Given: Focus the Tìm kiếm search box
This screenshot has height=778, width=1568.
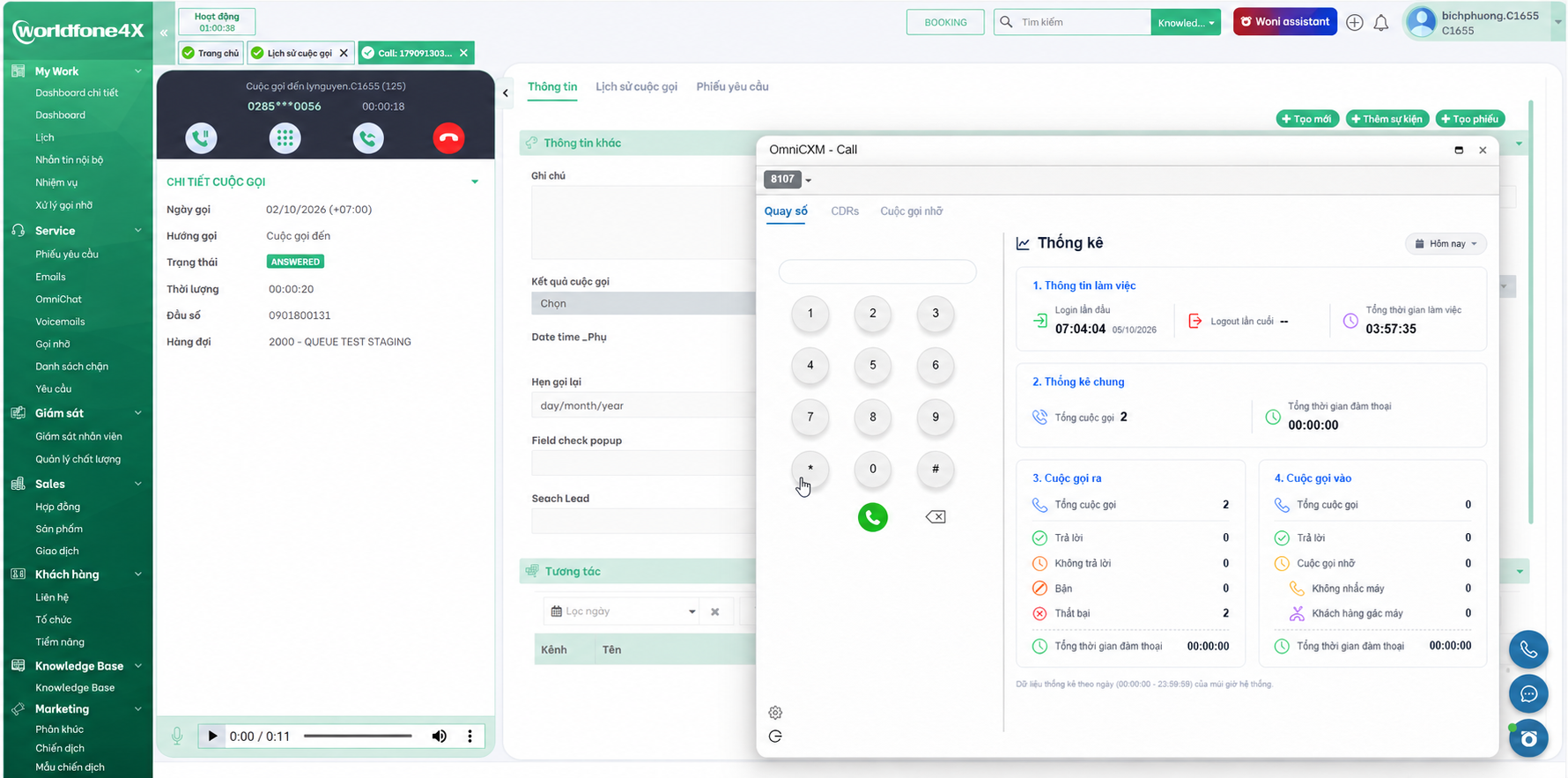Looking at the screenshot, I should [1073, 23].
